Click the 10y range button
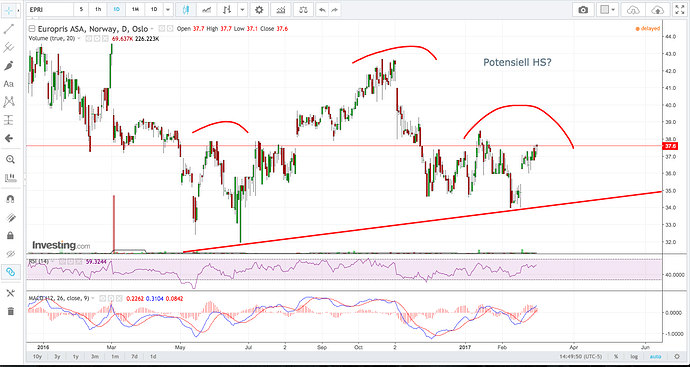Viewport: 690px width, 367px height. point(38,356)
